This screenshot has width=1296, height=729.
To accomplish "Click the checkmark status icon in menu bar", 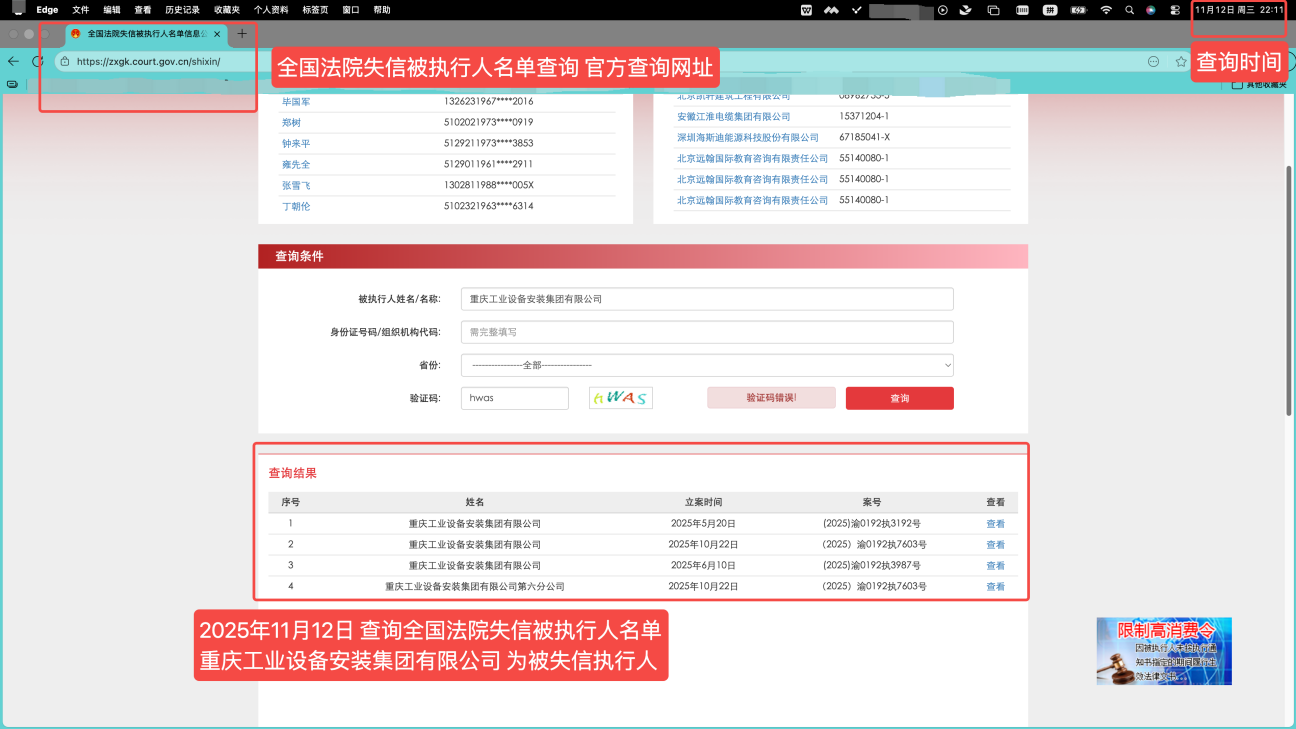I will click(x=857, y=10).
